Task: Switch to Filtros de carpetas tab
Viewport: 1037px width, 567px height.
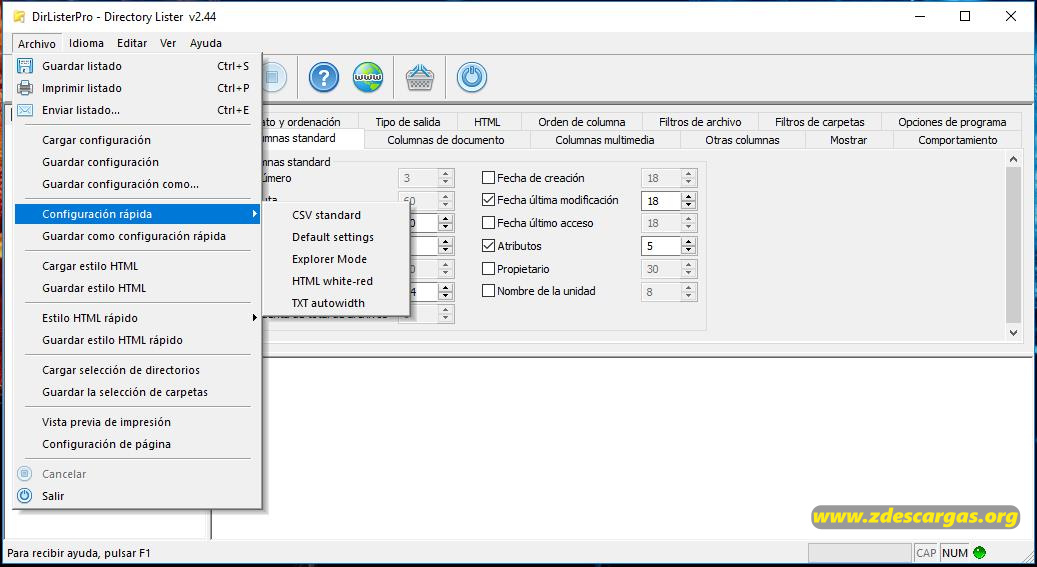Action: 819,122
